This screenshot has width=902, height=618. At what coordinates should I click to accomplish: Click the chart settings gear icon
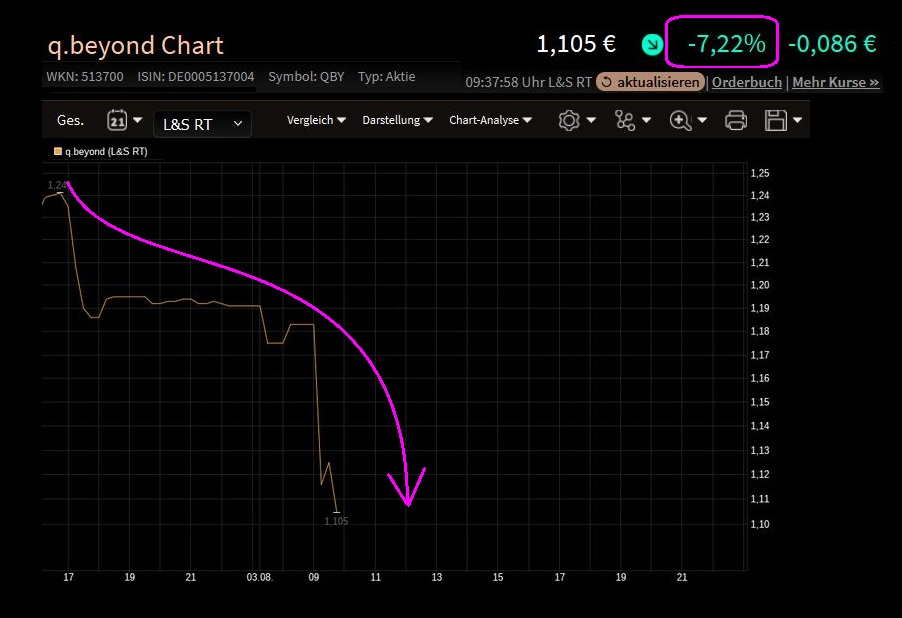[569, 120]
